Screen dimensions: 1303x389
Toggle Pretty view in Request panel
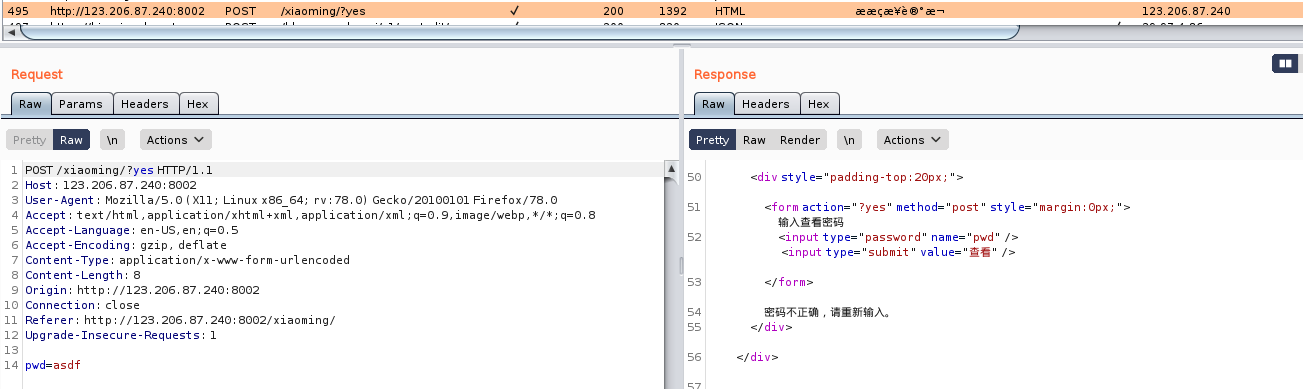[x=30, y=140]
